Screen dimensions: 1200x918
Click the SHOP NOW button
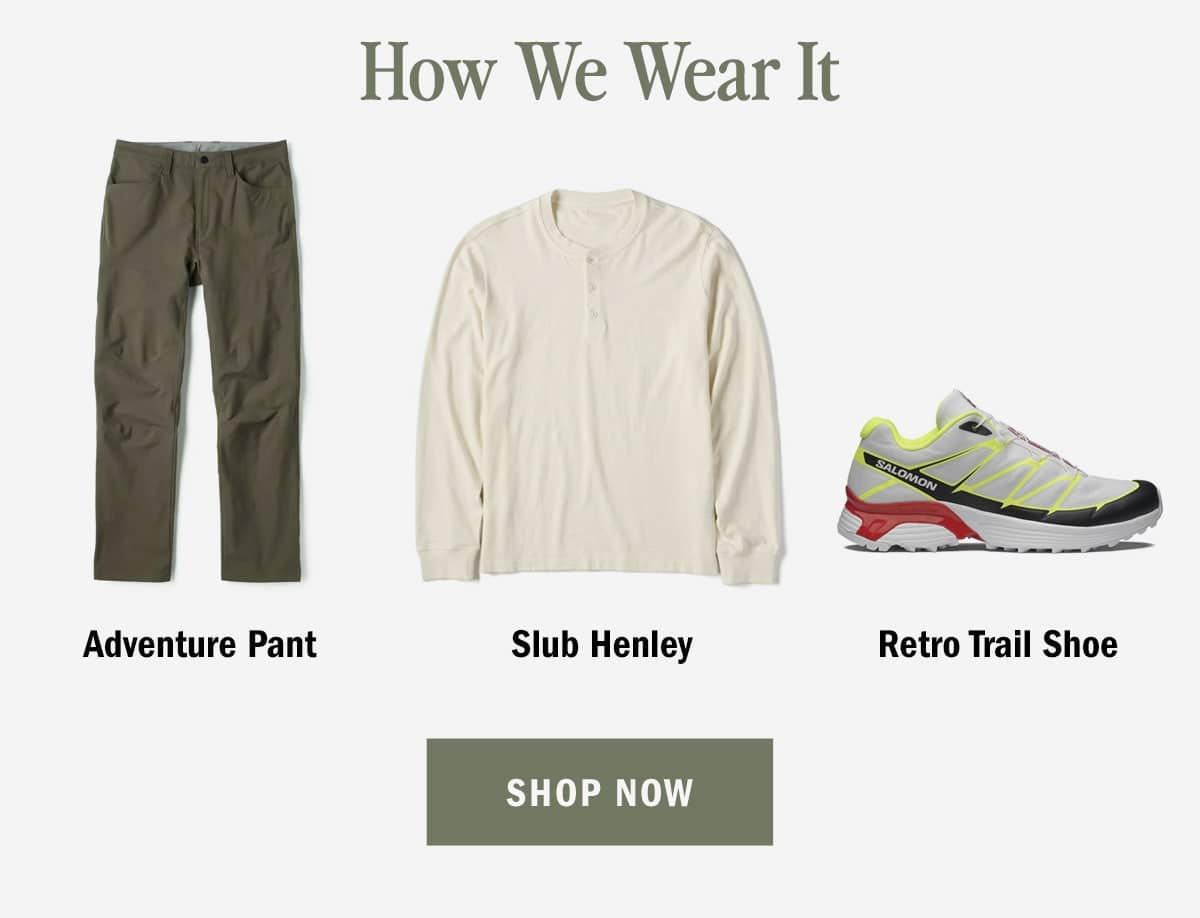pyautogui.click(x=600, y=792)
